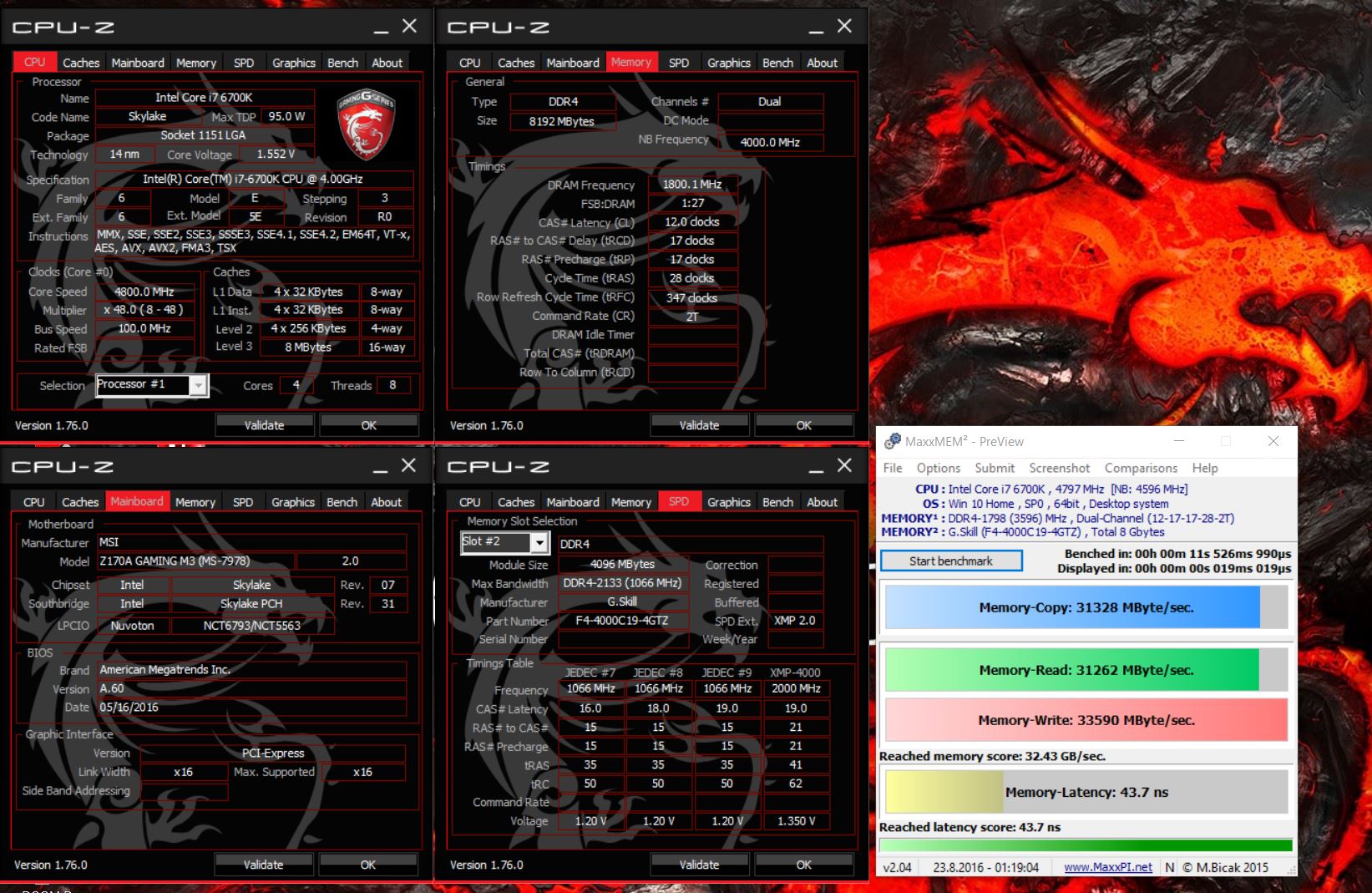Minimize the MaxxMEM PreView window
1372x893 pixels.
pos(1179,441)
